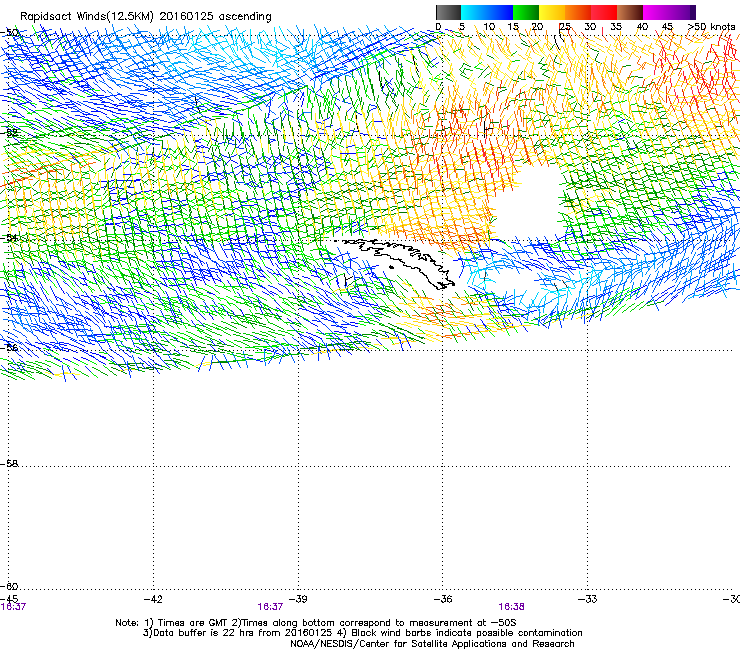
Task: Click the orange 25-30 knots legend swatch
Action: [578, 12]
